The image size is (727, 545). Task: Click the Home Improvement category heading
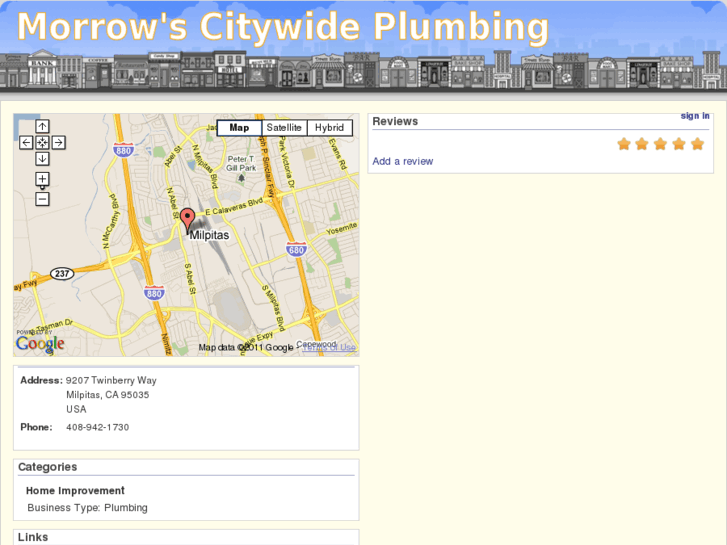point(75,490)
